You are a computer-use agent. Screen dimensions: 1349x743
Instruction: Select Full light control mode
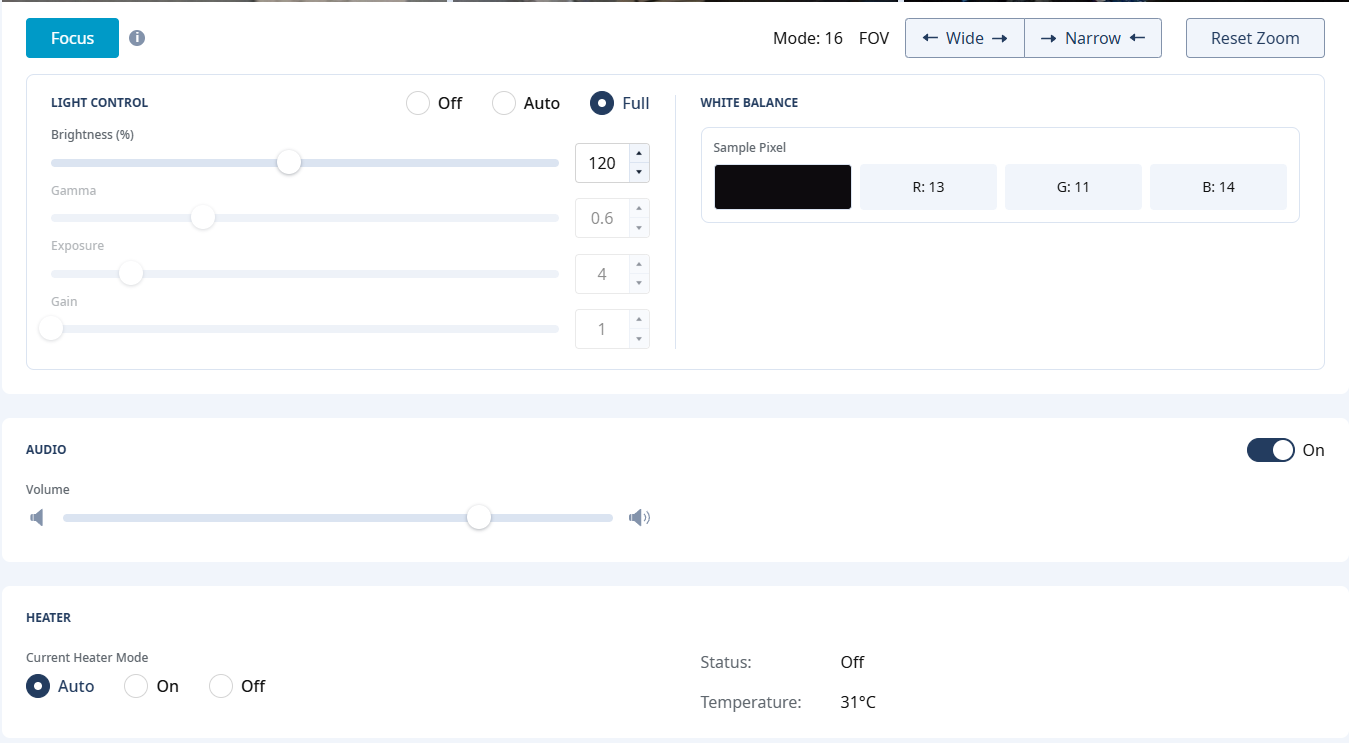tap(602, 103)
